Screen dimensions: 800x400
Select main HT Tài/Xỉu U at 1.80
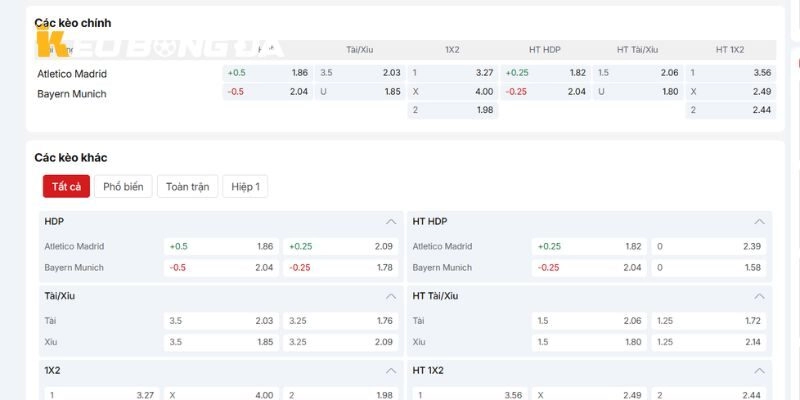(x=638, y=92)
